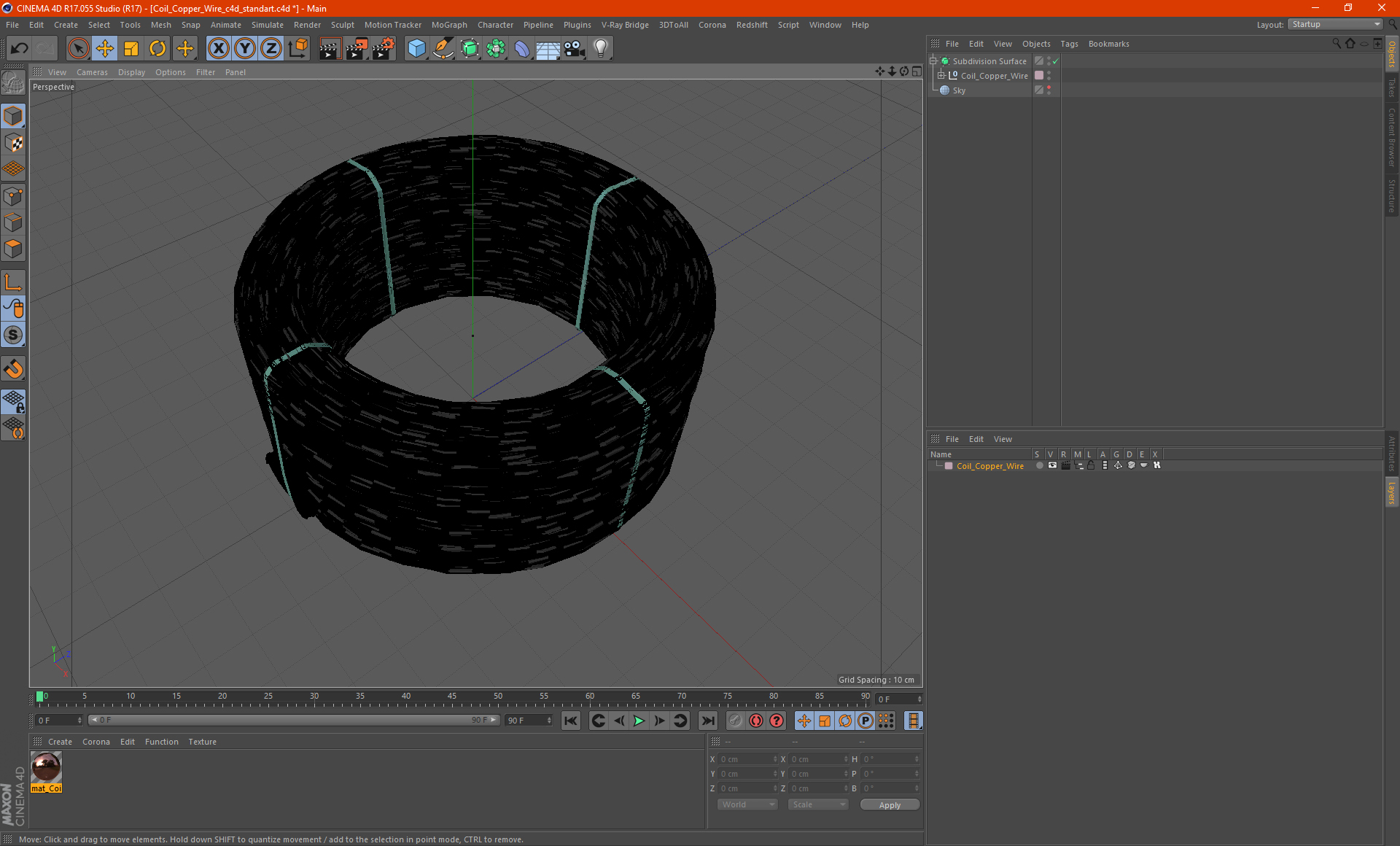1400x846 pixels.
Task: Click the Undo arrow icon
Action: tap(20, 49)
